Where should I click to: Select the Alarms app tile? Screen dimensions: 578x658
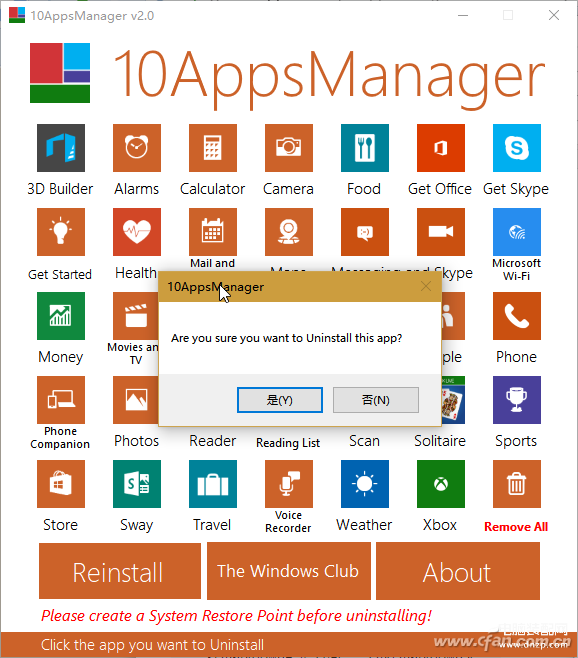pos(137,148)
